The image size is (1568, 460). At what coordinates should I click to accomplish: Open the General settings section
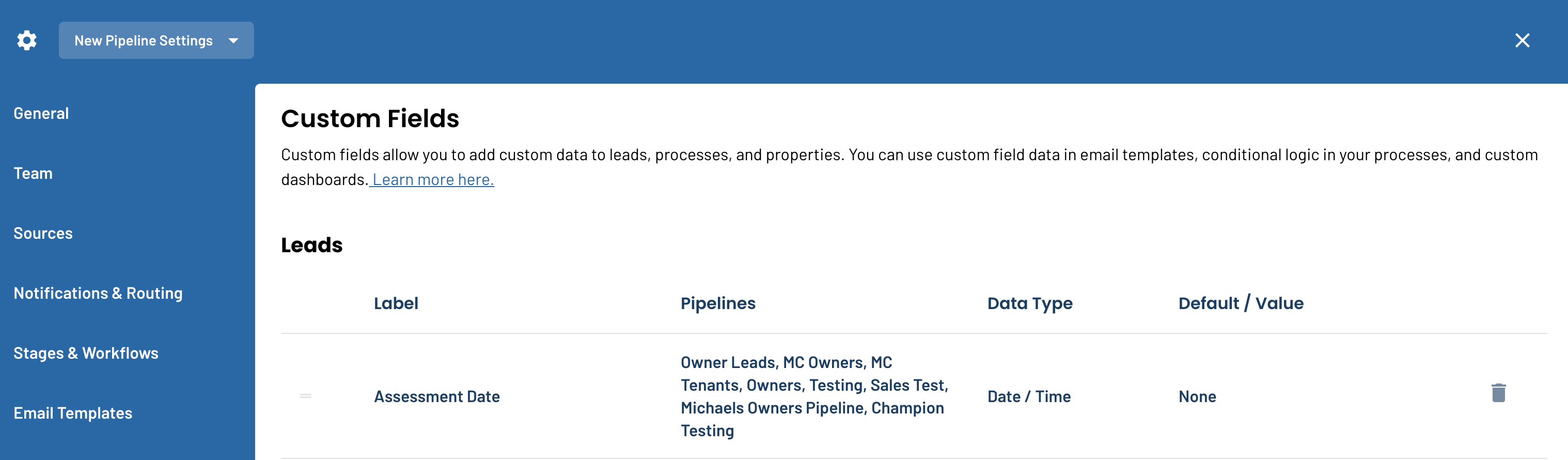[41, 113]
